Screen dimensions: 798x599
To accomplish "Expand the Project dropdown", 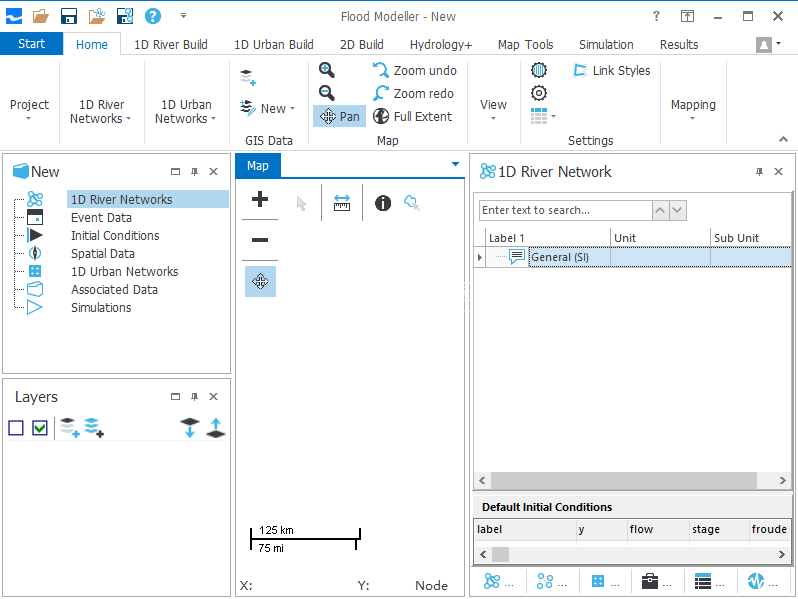I will pos(29,110).
